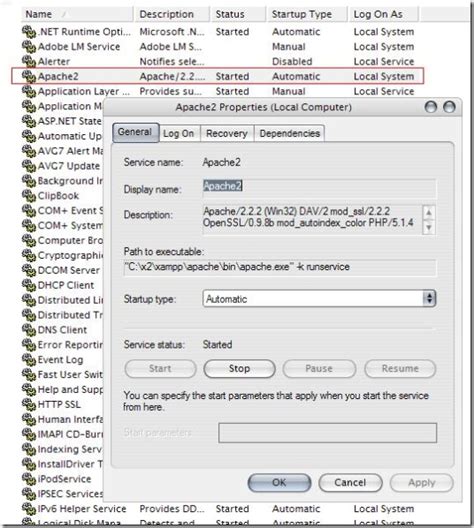Click into the Display name field
The width and height of the screenshot is (474, 528).
(x=319, y=188)
